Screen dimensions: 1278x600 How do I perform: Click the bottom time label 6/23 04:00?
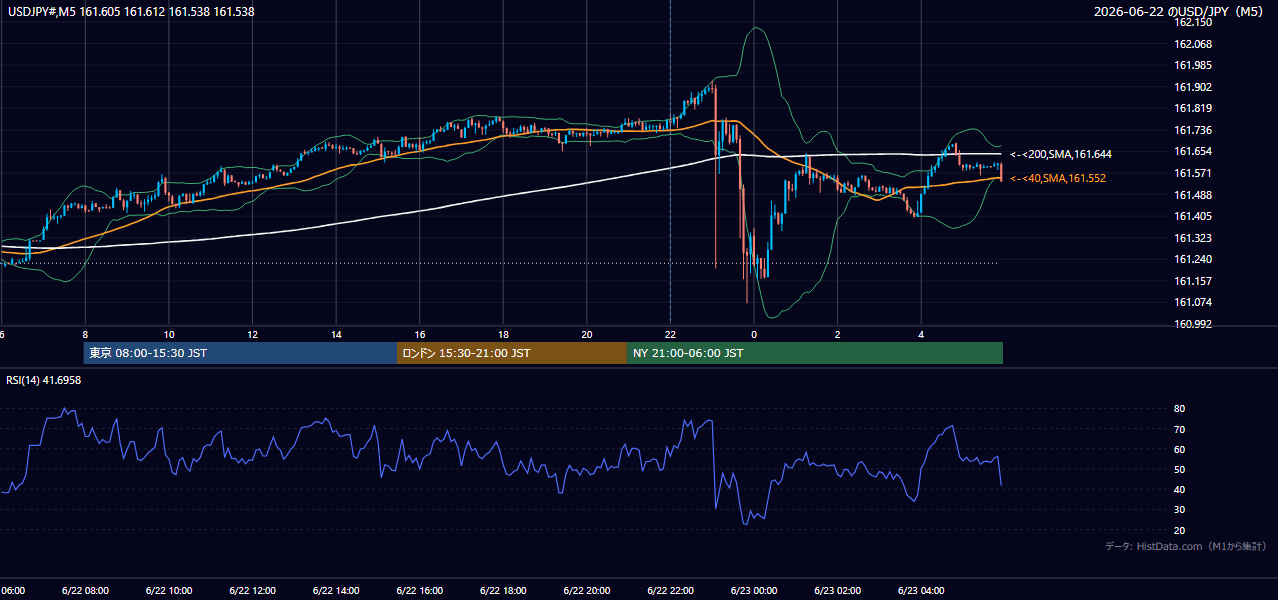click(921, 591)
